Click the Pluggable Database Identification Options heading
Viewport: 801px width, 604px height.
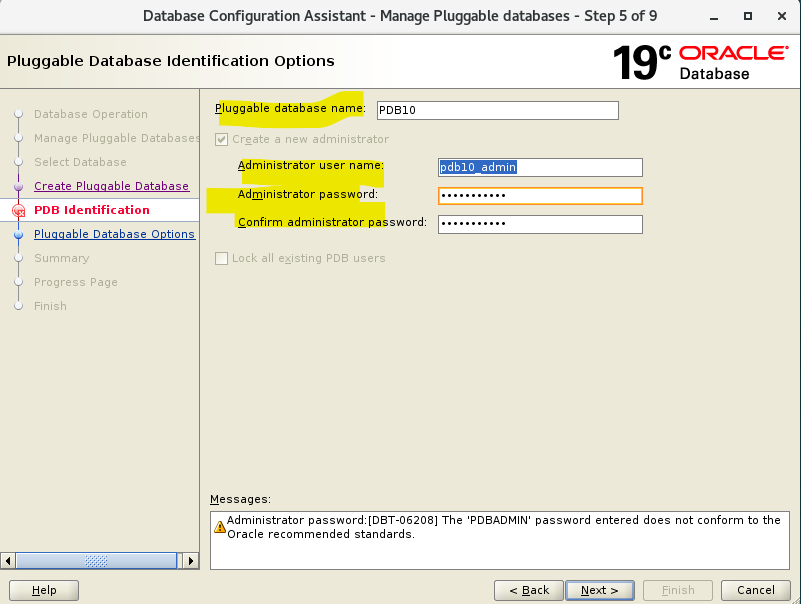(171, 61)
